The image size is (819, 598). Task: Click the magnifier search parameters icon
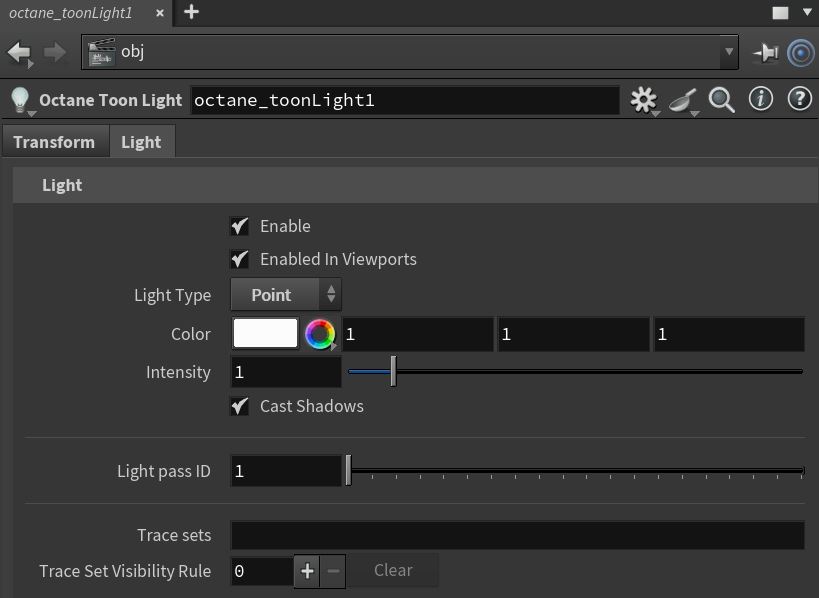pyautogui.click(x=721, y=99)
